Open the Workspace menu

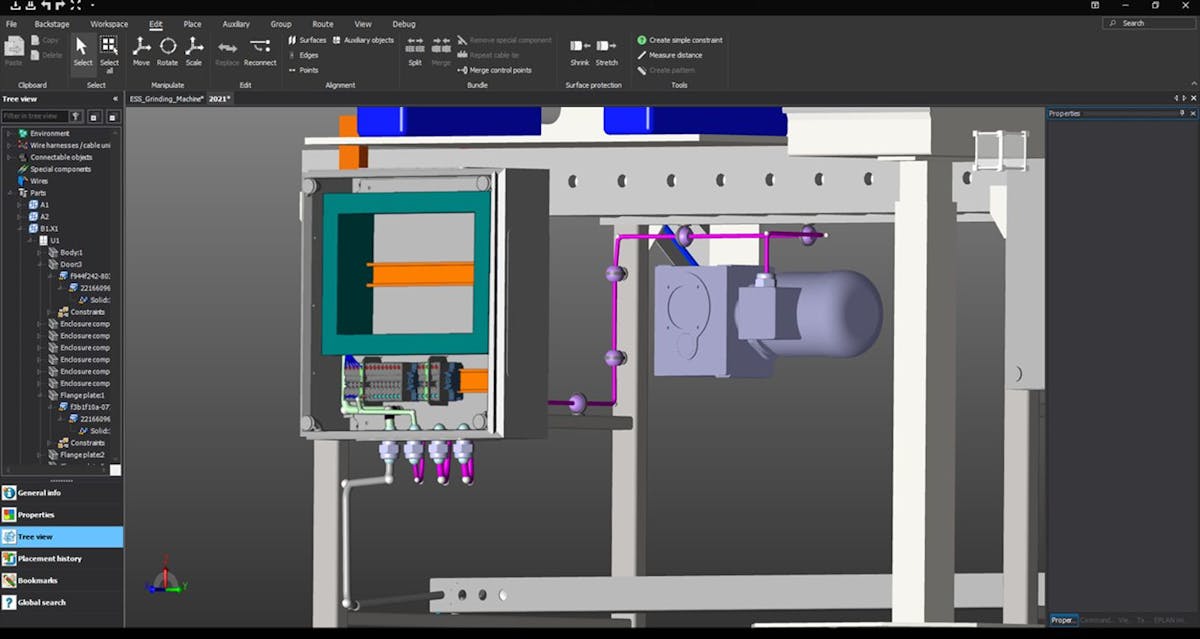108,24
